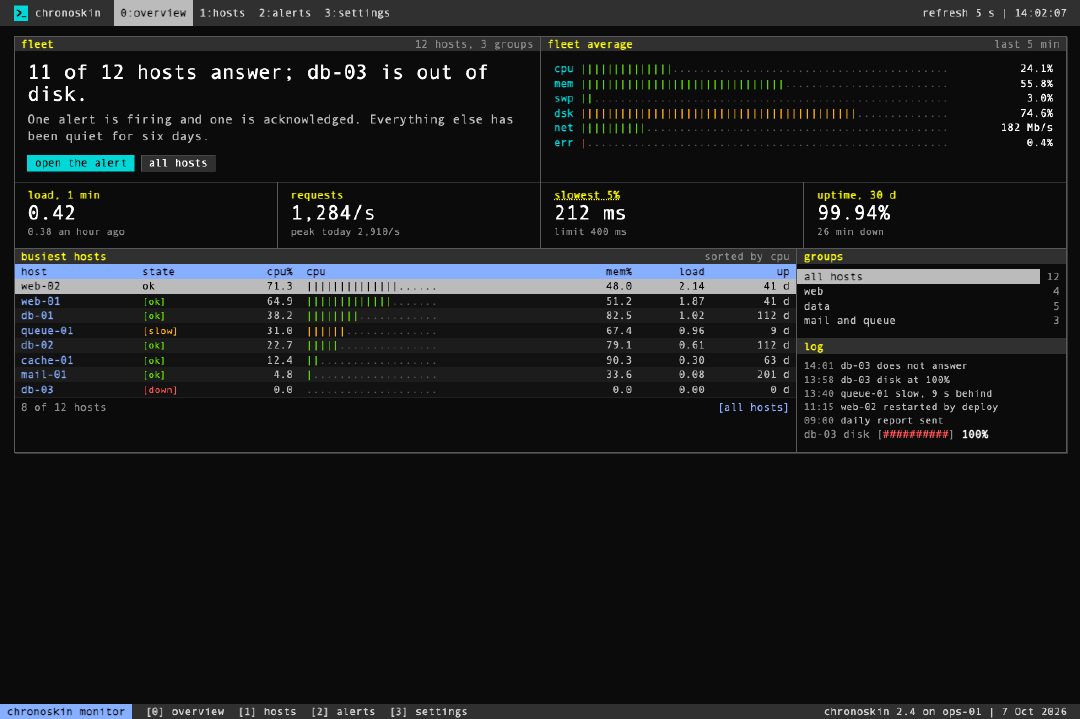
Task: Open the 2:alerts tab
Action: (x=284, y=13)
